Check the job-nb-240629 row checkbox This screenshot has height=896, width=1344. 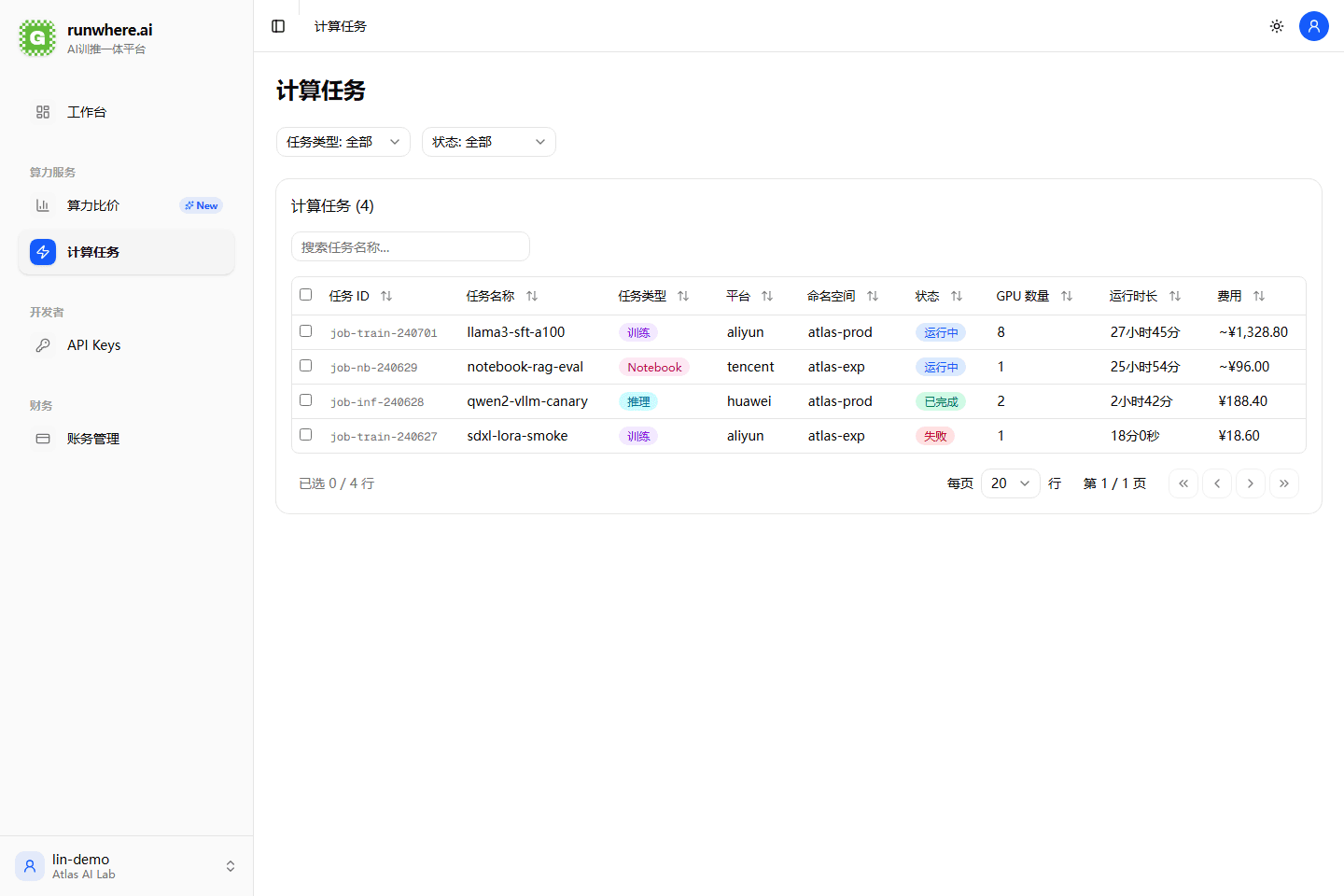[x=305, y=366]
